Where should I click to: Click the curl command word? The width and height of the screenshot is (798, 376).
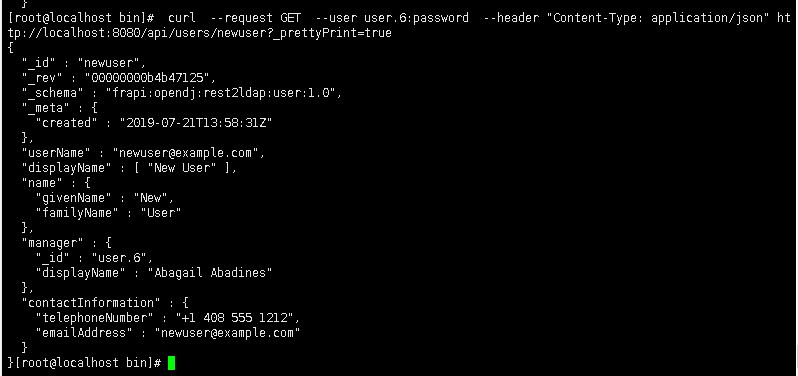click(x=182, y=18)
